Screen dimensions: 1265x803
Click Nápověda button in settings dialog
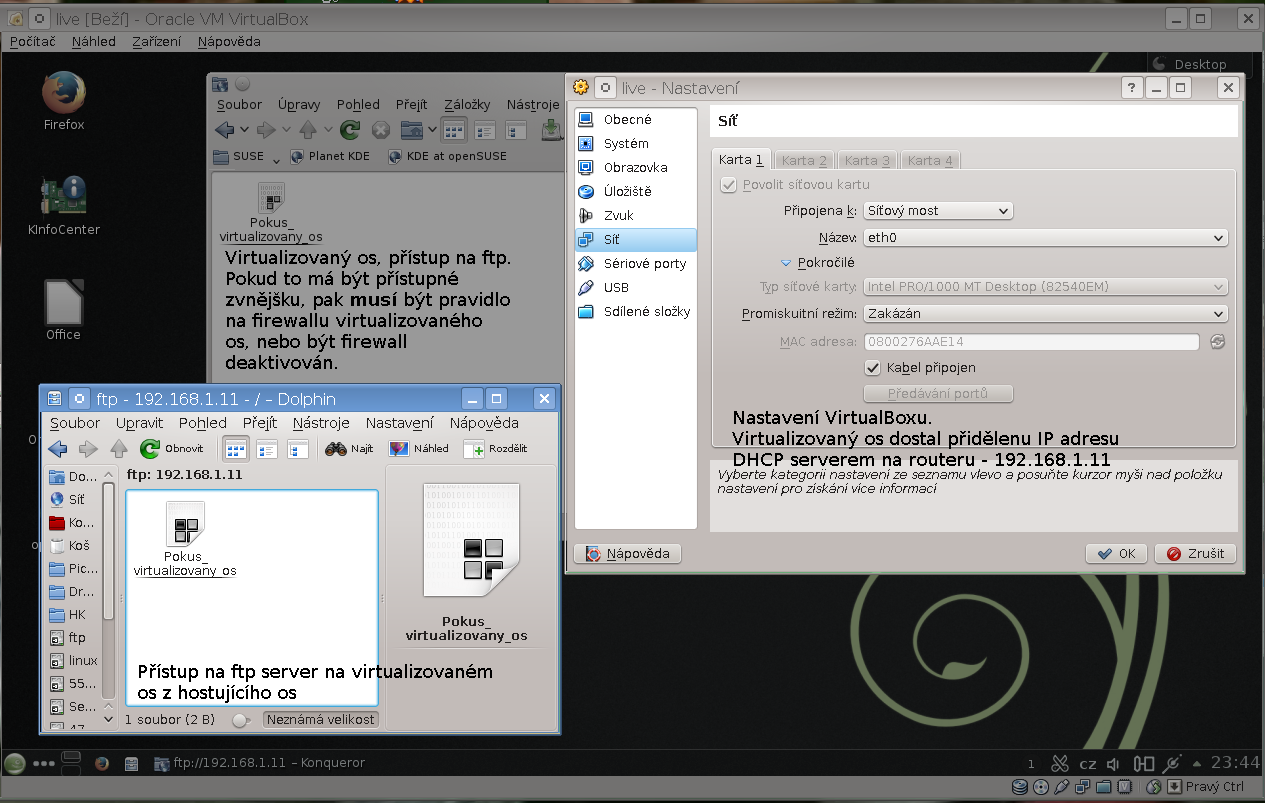(628, 553)
